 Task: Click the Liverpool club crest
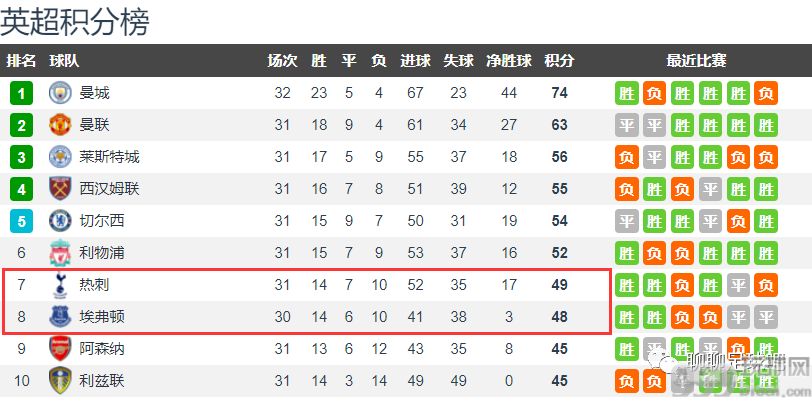pyautogui.click(x=60, y=253)
